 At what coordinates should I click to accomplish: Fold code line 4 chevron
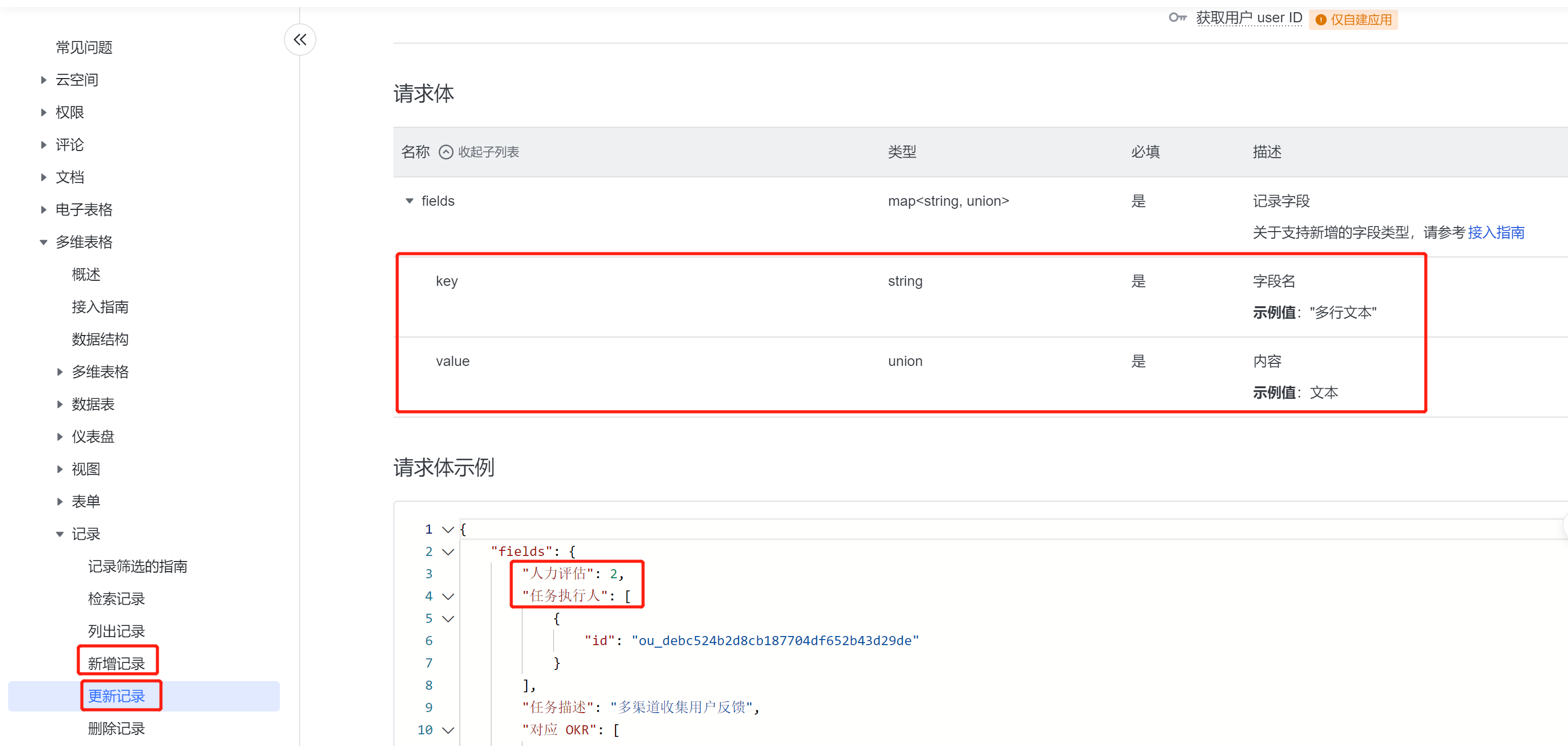(448, 596)
